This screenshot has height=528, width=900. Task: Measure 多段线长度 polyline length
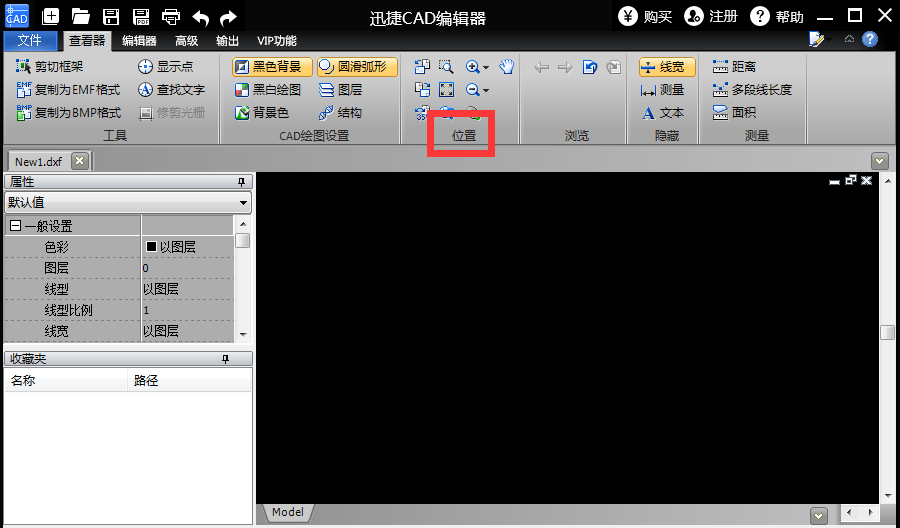coord(752,90)
